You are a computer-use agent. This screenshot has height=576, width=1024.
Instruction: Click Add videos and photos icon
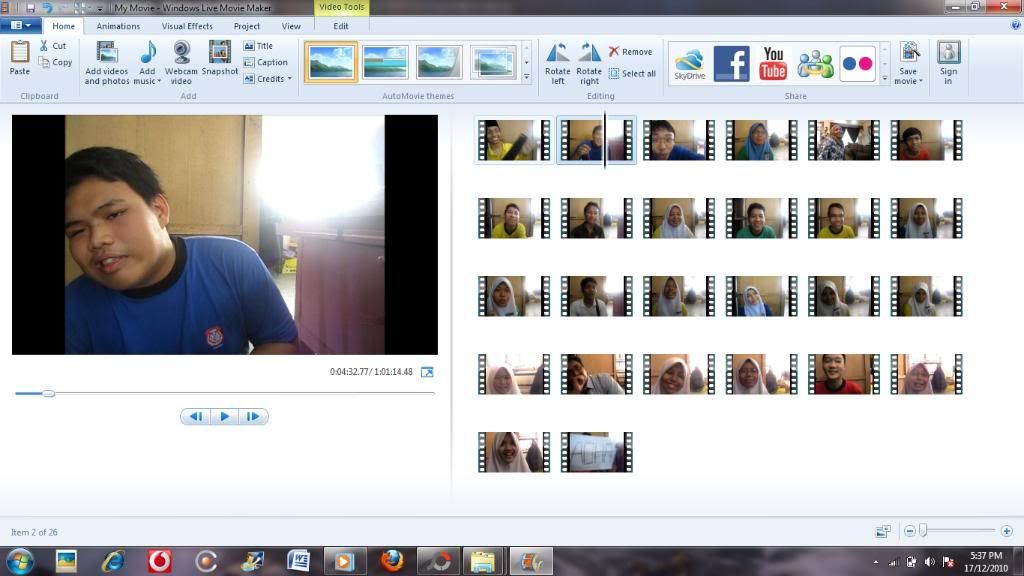coord(106,53)
